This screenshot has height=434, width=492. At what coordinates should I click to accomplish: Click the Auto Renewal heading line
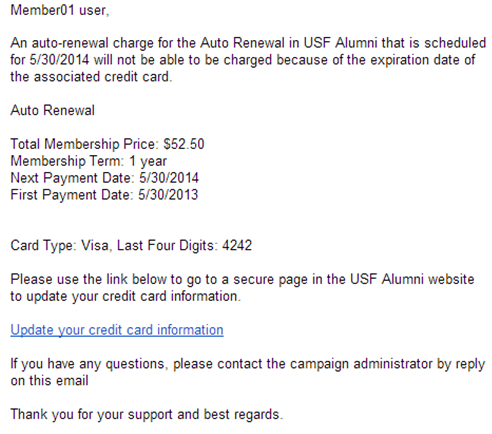coord(52,110)
